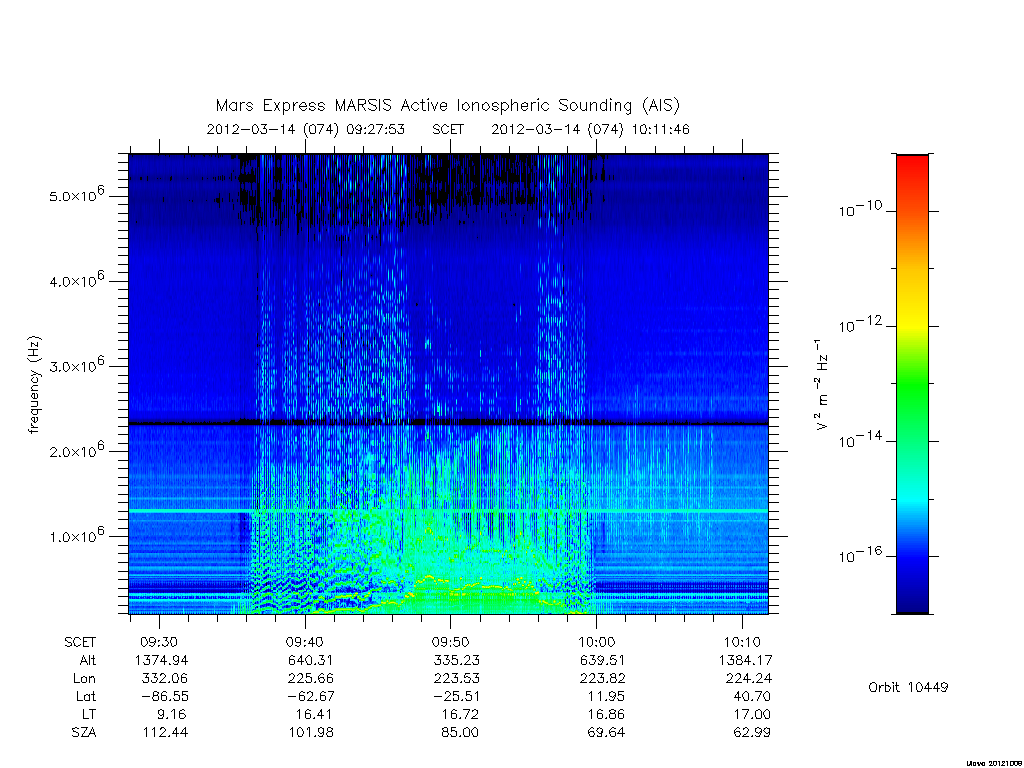Screen dimensions: 1024x768
Task: Click the colorbar 10⁻¹² tick label
Action: [x=860, y=324]
